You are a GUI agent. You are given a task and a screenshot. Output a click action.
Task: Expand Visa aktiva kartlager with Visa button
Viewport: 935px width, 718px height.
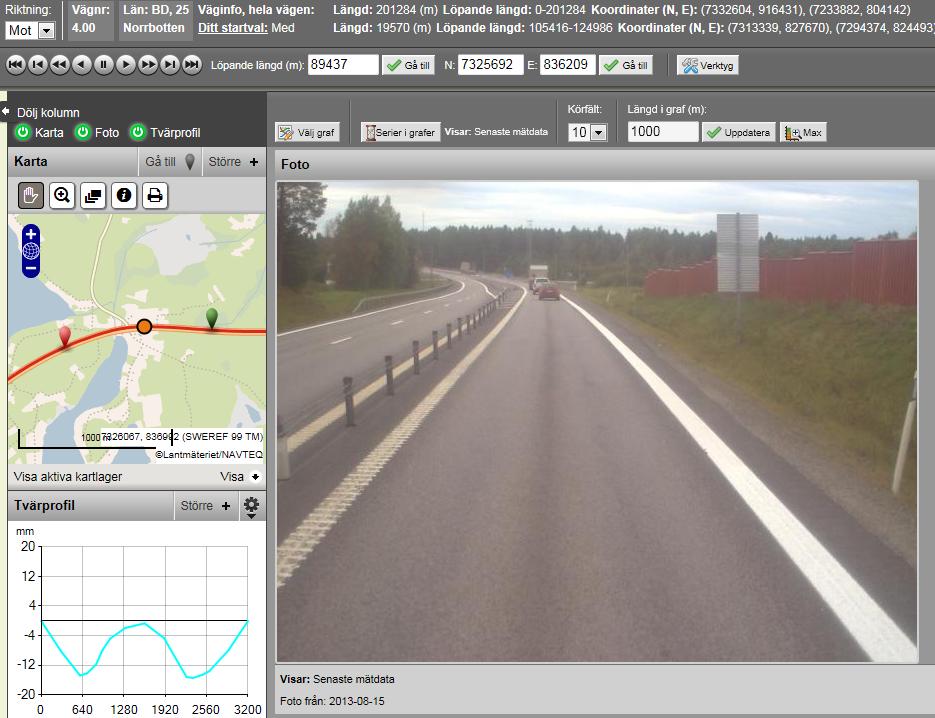tap(240, 476)
